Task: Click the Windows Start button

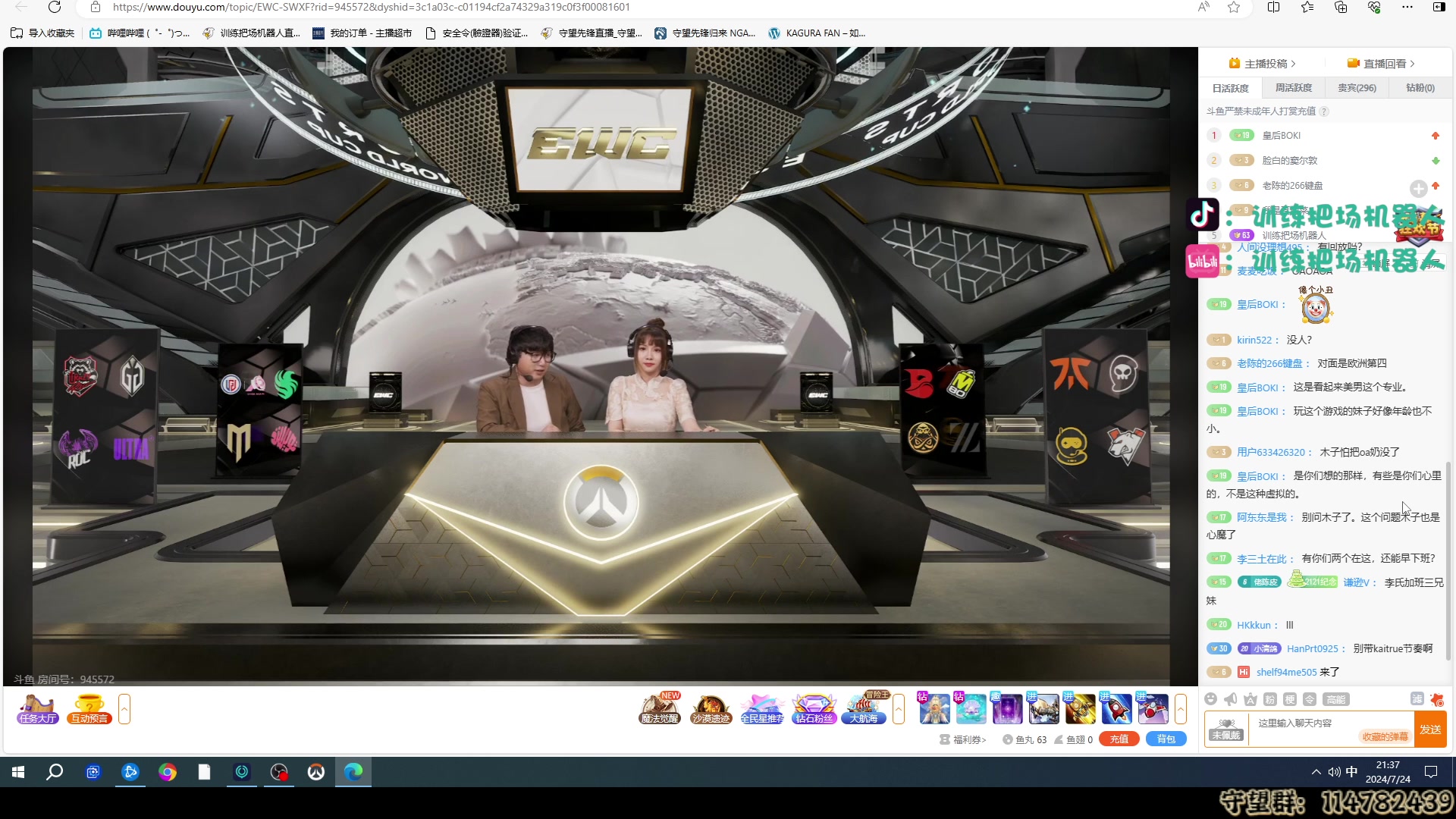Action: pos(18,772)
